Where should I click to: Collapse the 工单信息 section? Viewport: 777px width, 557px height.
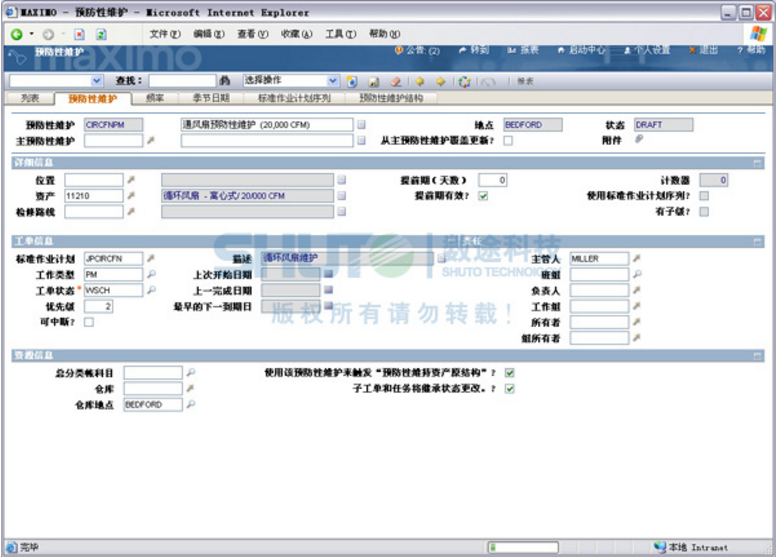pos(757,241)
